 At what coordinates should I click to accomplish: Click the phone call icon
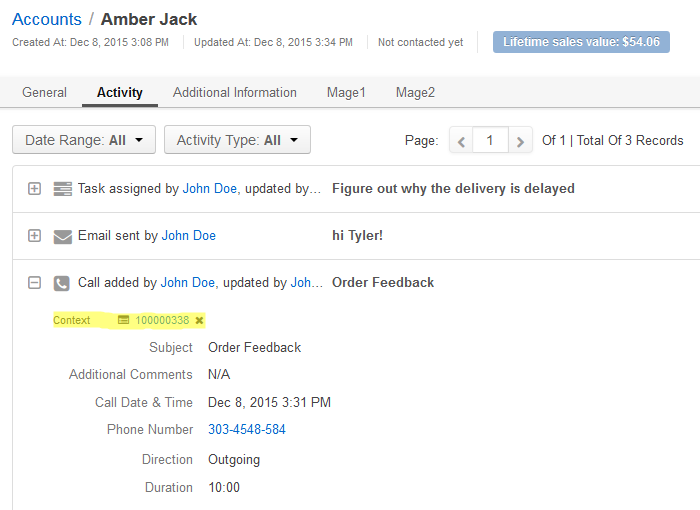tap(62, 283)
